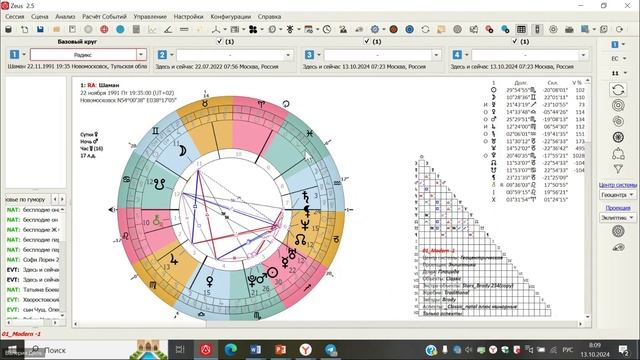
Task: Click the concentric circles icon in right sidebar
Action: point(618,105)
